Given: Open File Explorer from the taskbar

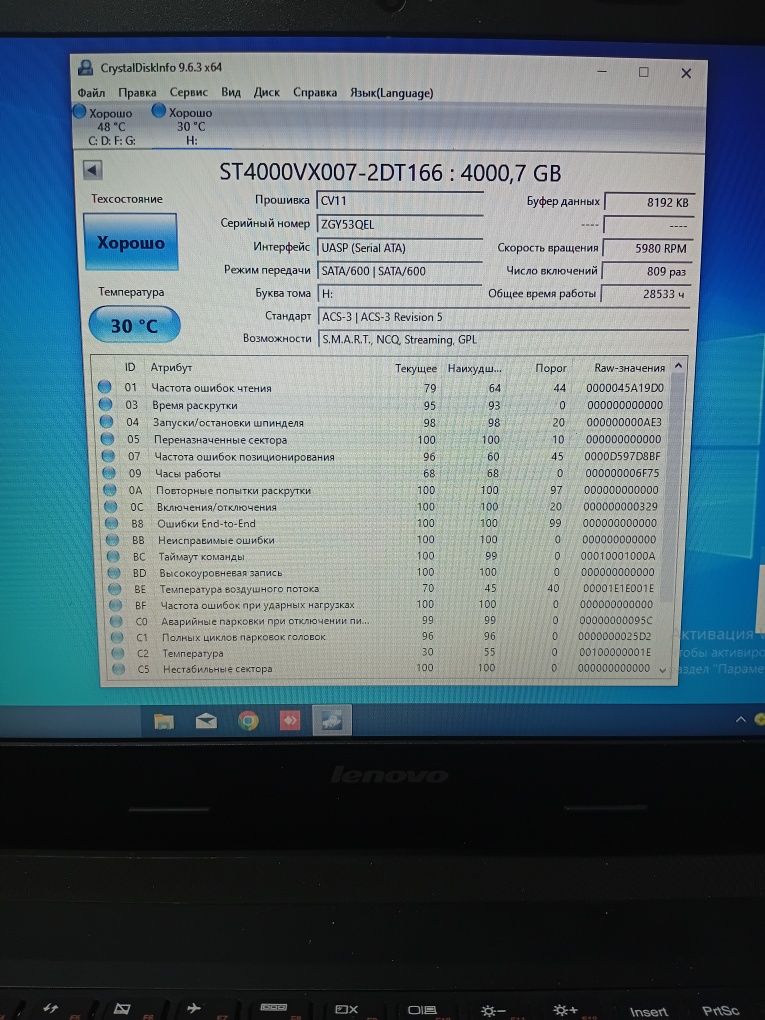Looking at the screenshot, I should 164,720.
